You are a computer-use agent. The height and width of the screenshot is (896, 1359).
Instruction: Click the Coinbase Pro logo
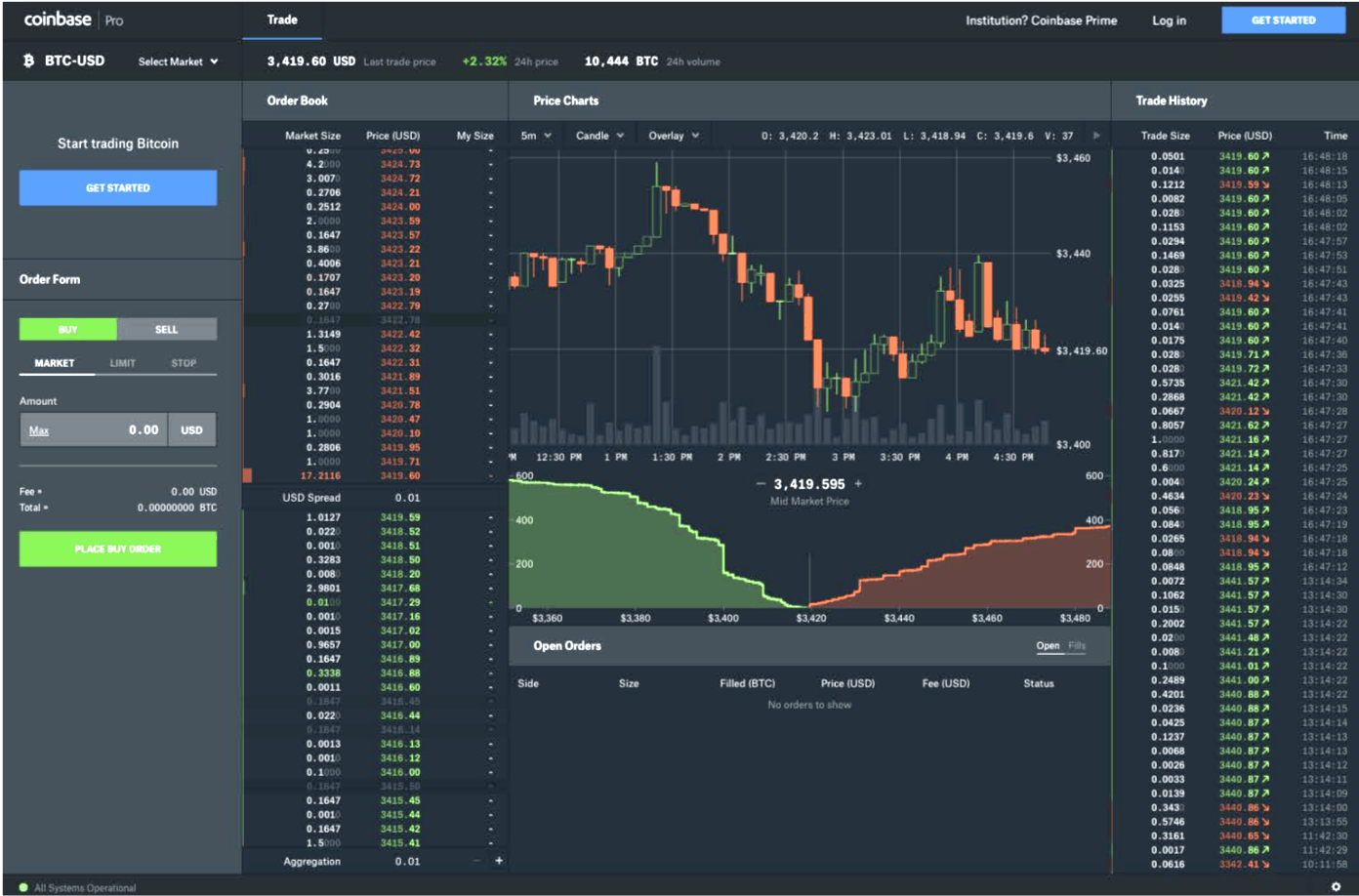73,20
